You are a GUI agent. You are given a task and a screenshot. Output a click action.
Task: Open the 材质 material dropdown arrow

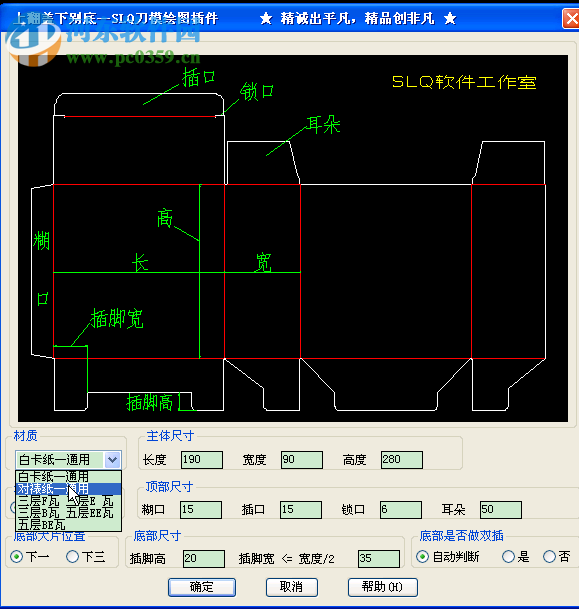(113, 459)
